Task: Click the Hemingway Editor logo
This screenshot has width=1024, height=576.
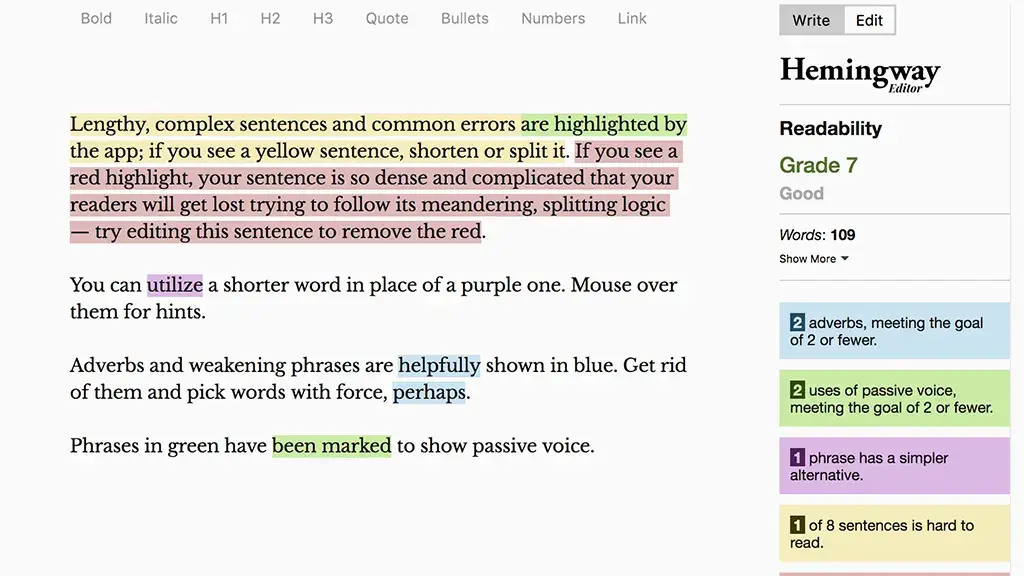Action: coord(859,72)
